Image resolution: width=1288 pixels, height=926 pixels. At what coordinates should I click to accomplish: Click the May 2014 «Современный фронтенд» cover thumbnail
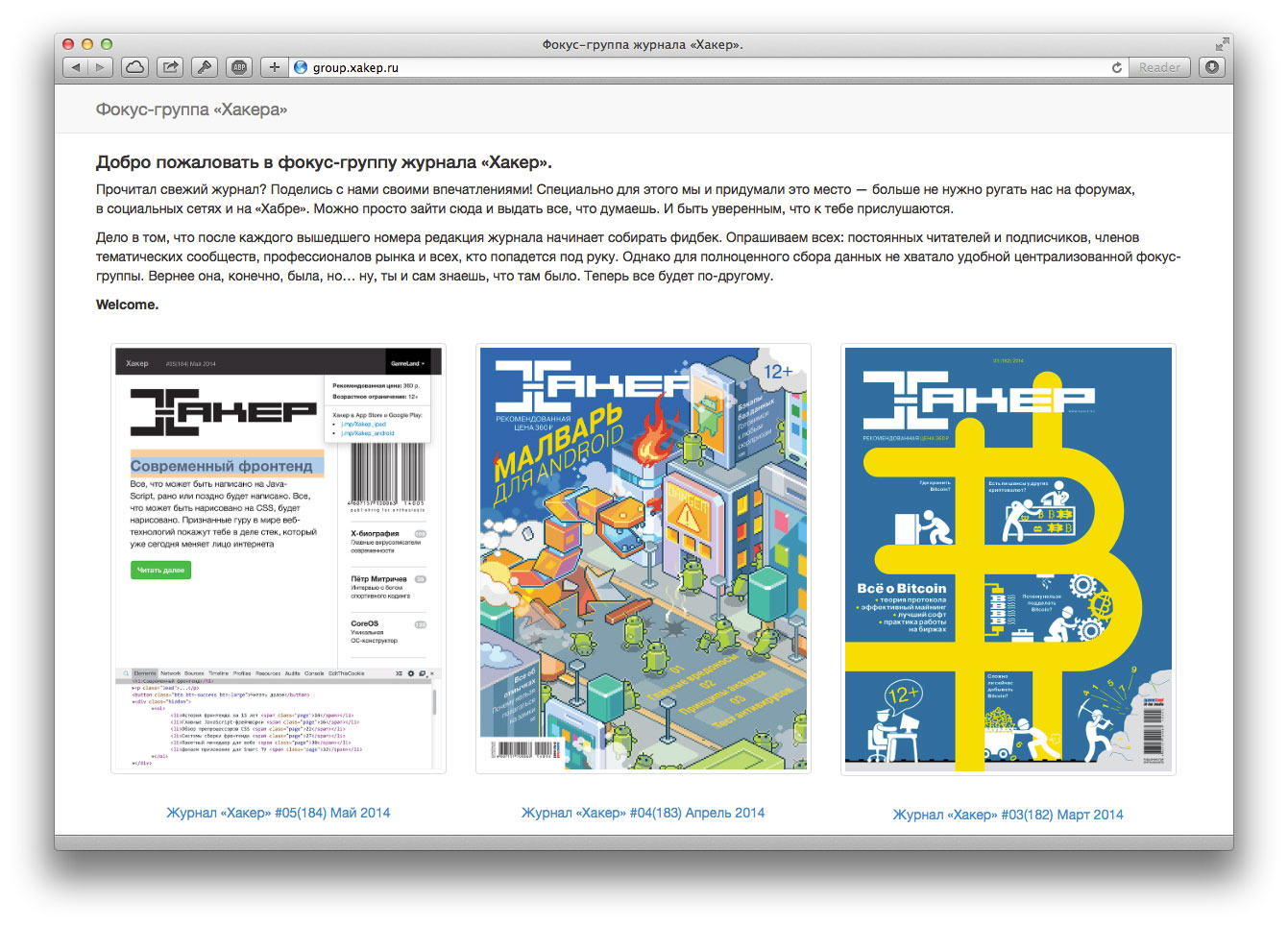(279, 558)
